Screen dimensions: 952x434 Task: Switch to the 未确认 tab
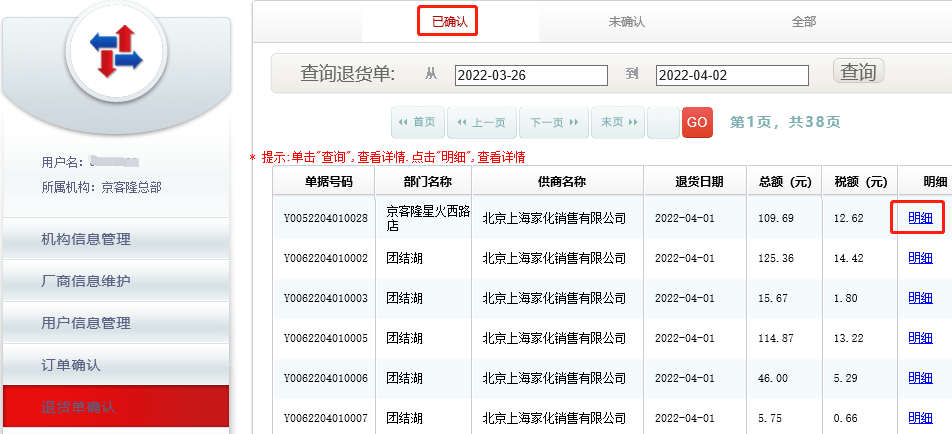pos(626,21)
